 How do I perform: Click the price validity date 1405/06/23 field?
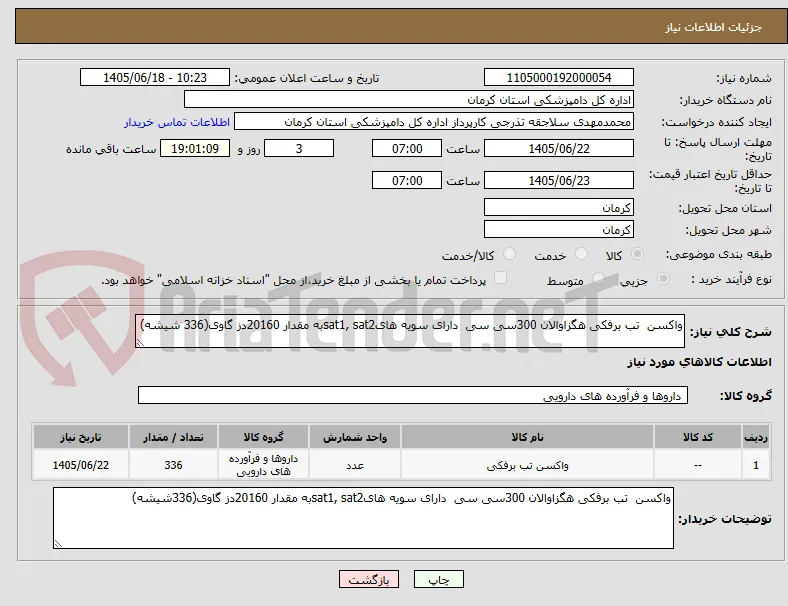pos(559,180)
